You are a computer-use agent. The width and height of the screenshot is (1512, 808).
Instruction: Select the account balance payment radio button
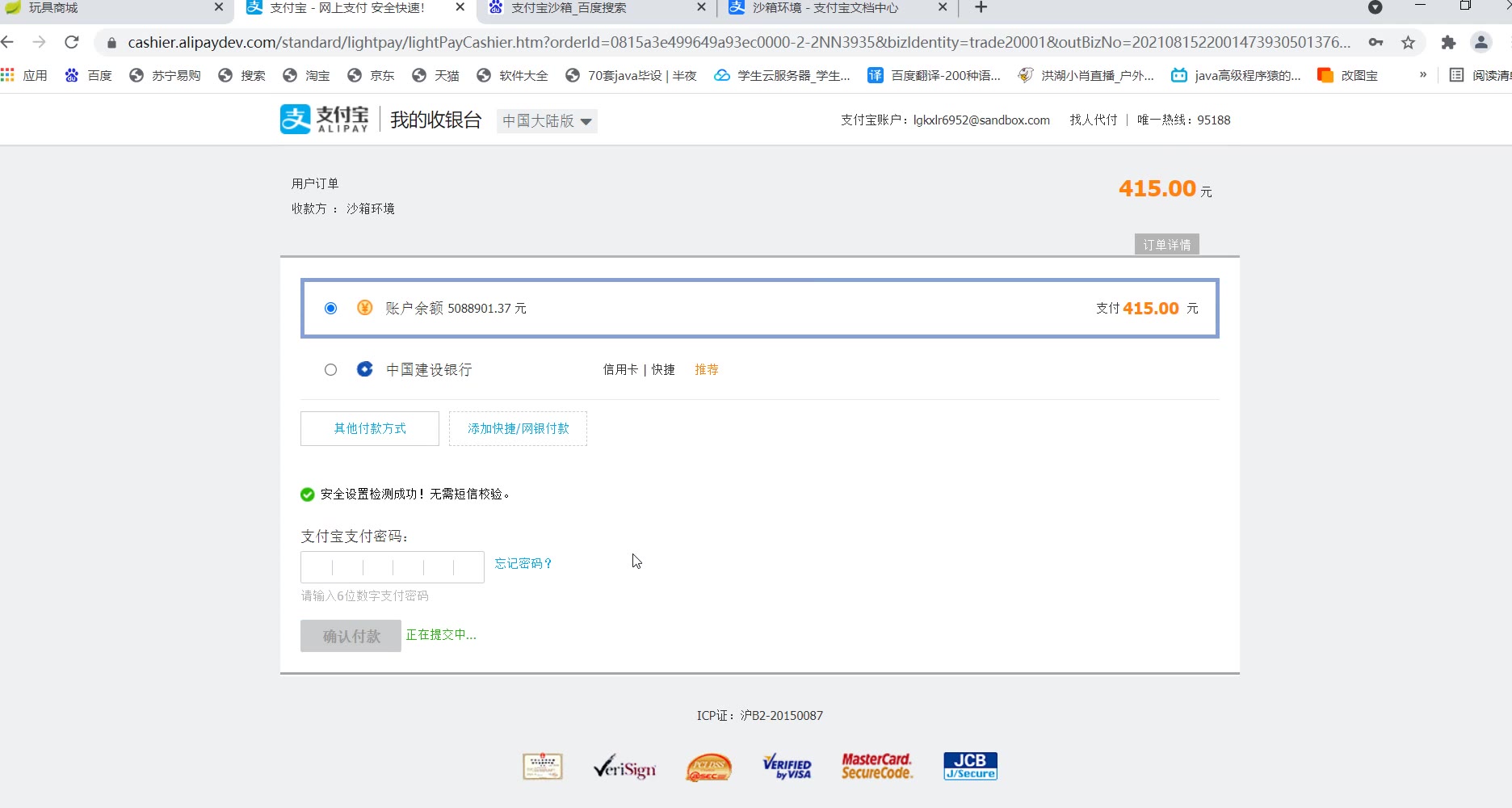(x=330, y=308)
